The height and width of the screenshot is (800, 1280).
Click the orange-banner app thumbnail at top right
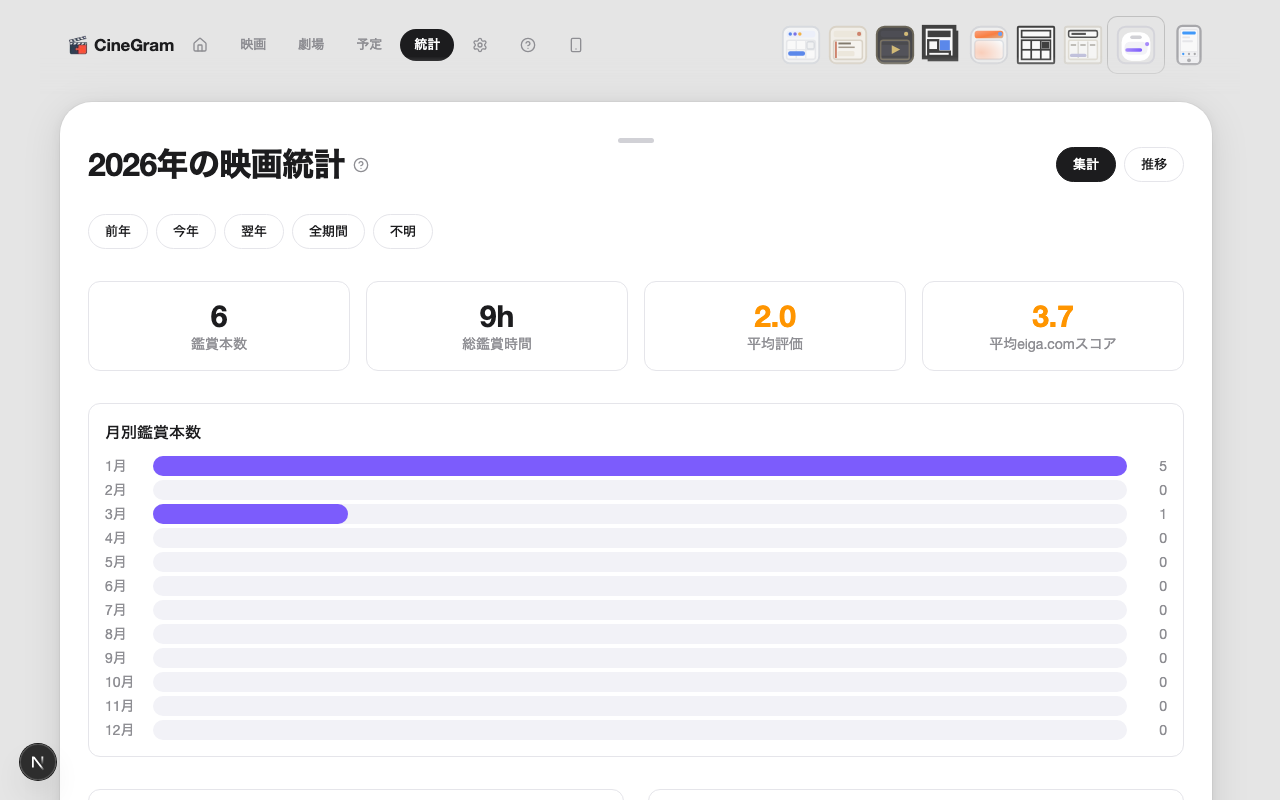tap(988, 44)
